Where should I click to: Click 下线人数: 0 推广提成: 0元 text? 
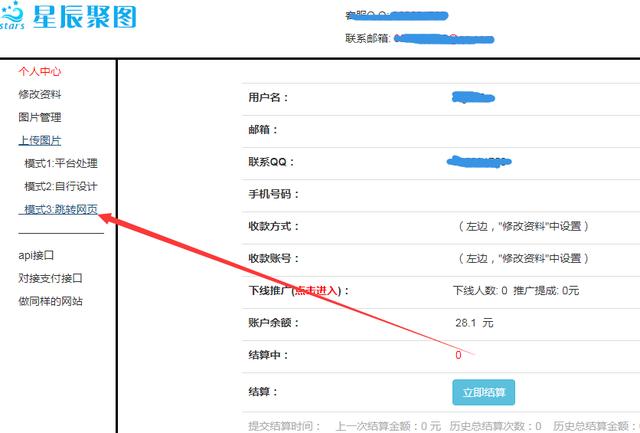(x=516, y=291)
